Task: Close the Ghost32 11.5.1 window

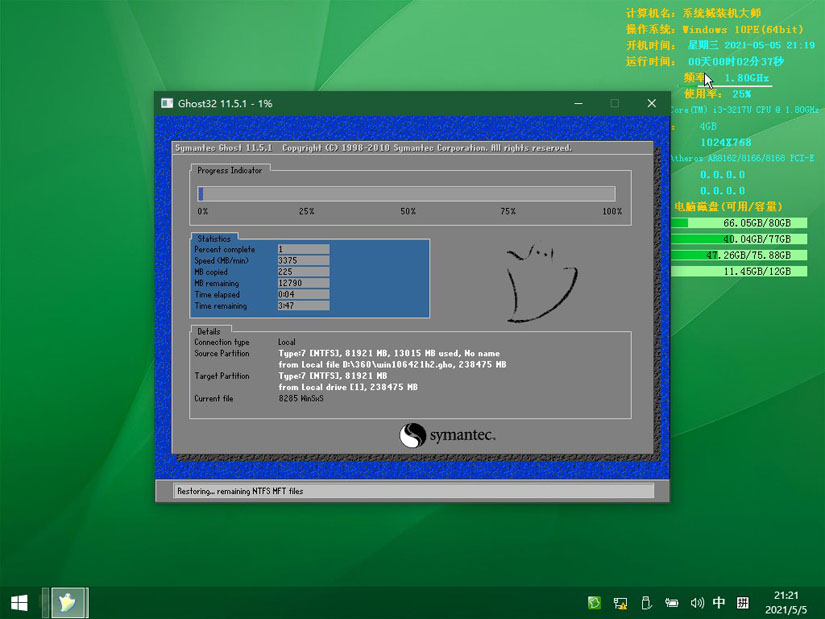Action: 651,103
